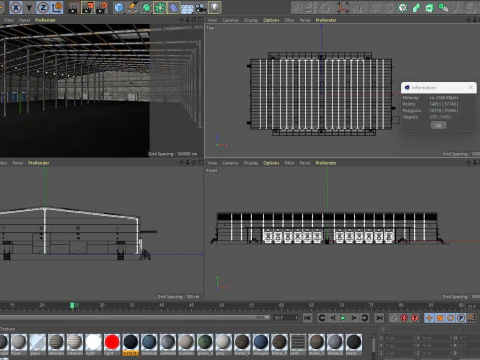480x360 pixels.
Task: Toggle scale keyframe recording
Action: click(440, 318)
